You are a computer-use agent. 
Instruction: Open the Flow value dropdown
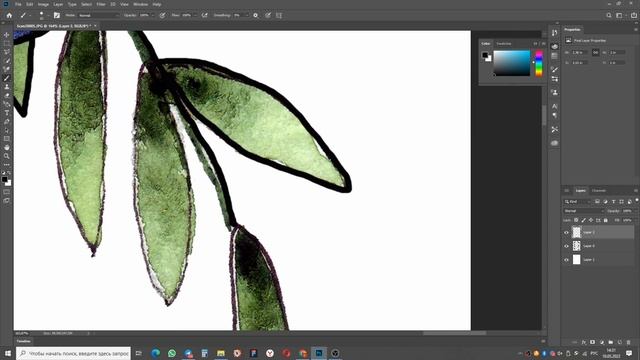click(195, 16)
